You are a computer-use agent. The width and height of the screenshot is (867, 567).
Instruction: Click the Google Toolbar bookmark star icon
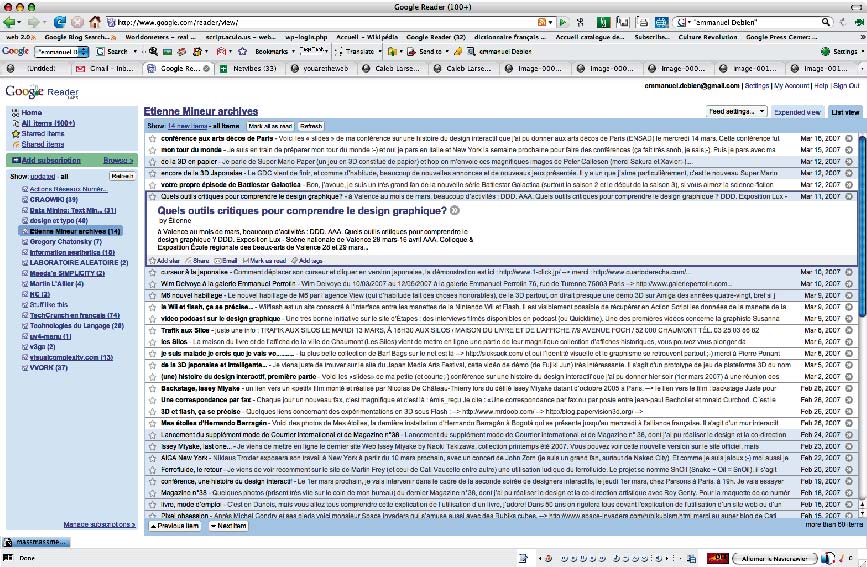242,51
